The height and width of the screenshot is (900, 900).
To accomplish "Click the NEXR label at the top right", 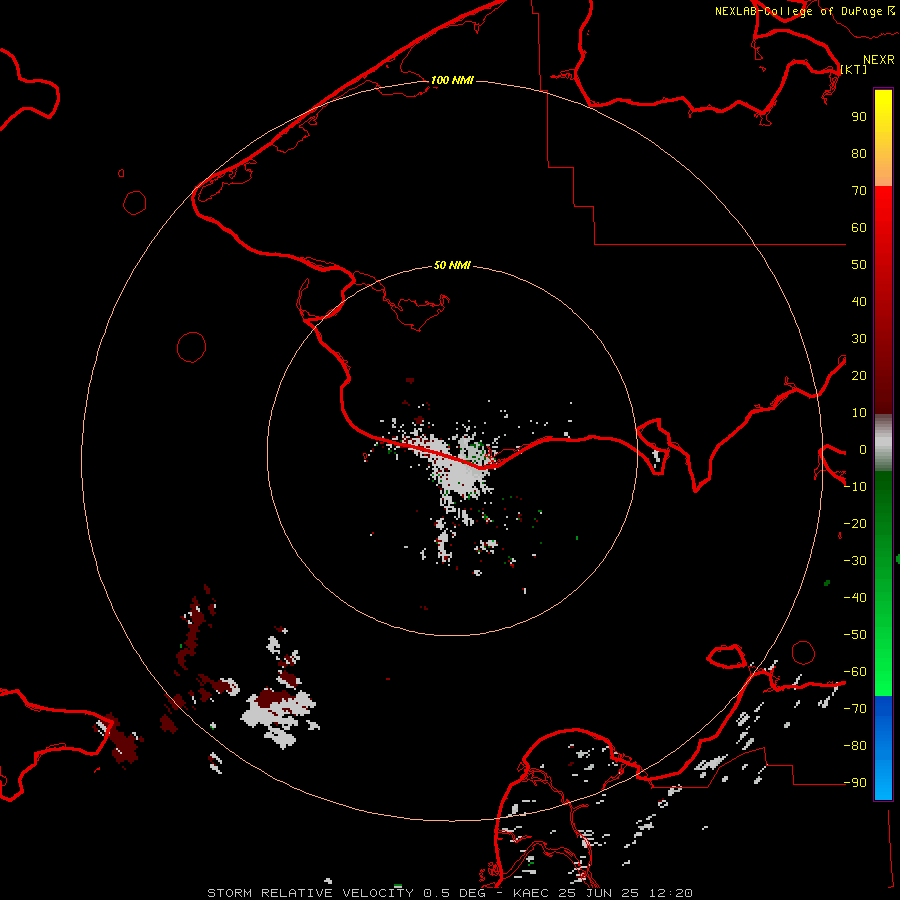I will click(x=878, y=60).
